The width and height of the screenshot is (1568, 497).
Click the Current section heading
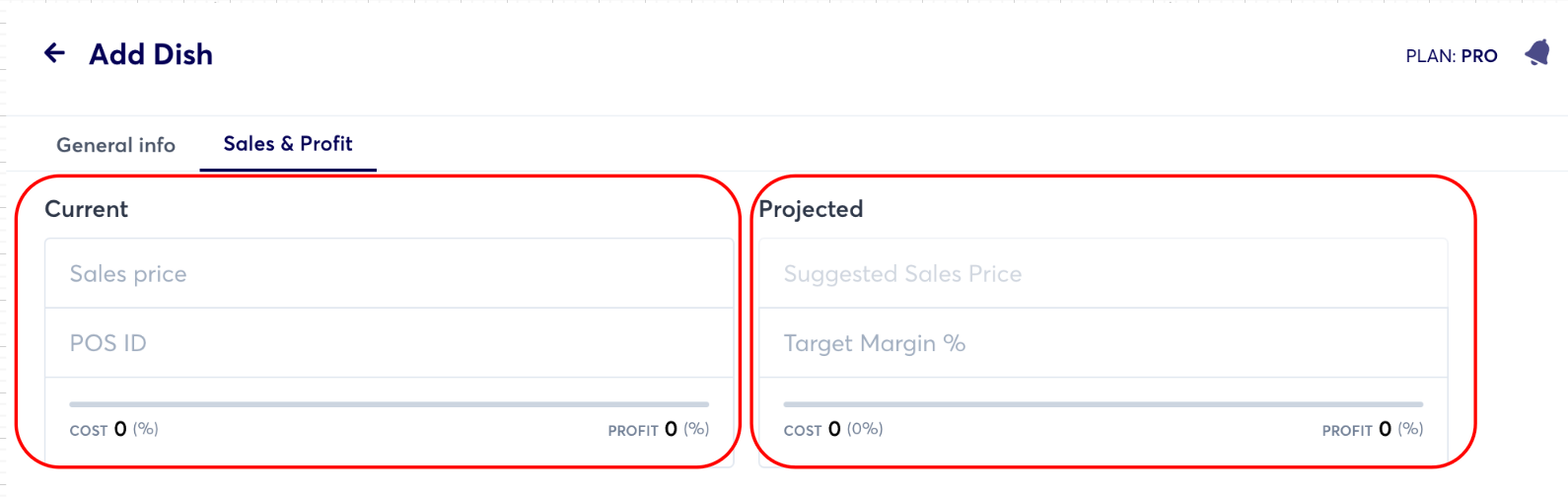click(x=87, y=209)
